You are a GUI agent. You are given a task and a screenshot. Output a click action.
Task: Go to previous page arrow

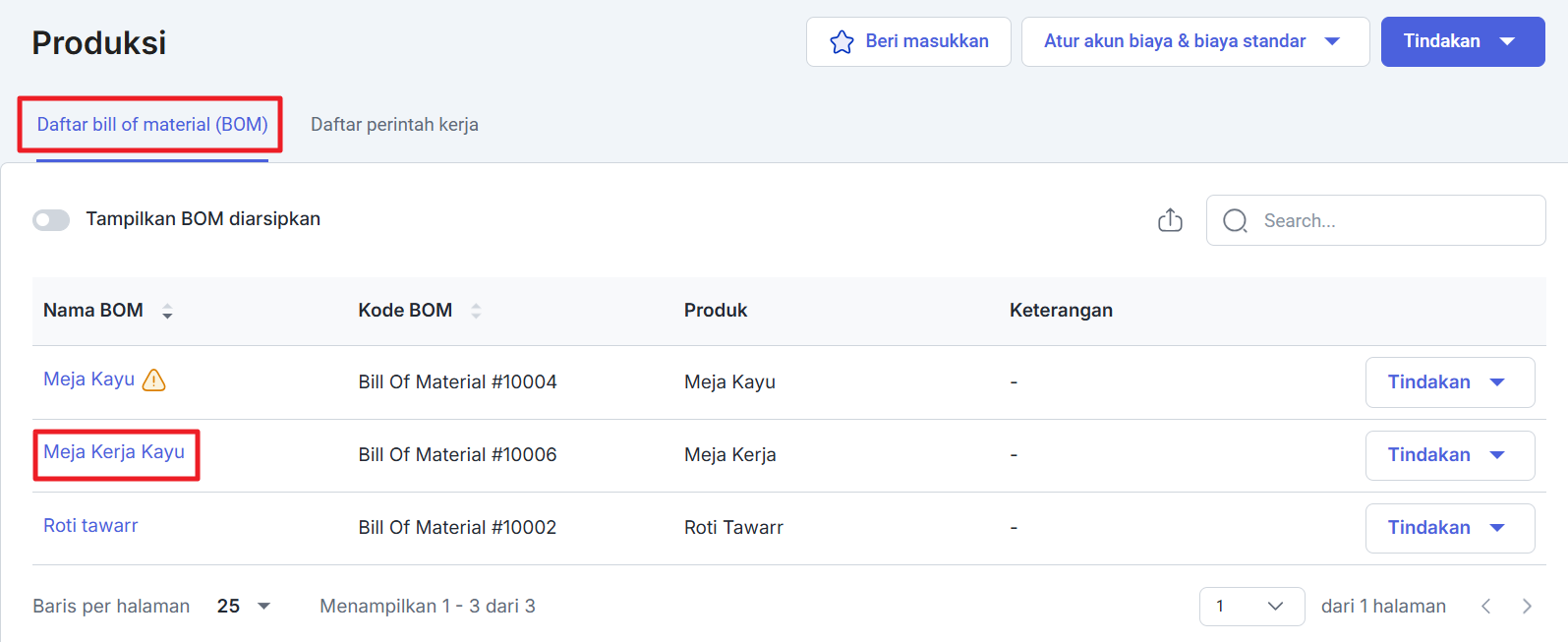[1485, 607]
